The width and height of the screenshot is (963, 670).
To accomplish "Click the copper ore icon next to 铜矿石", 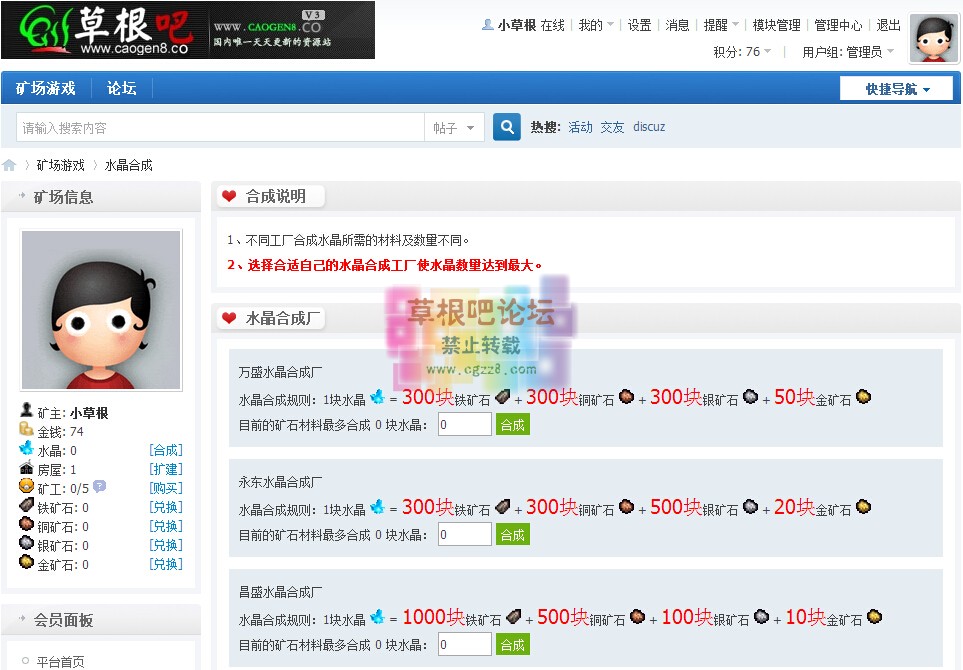I will click(26, 525).
